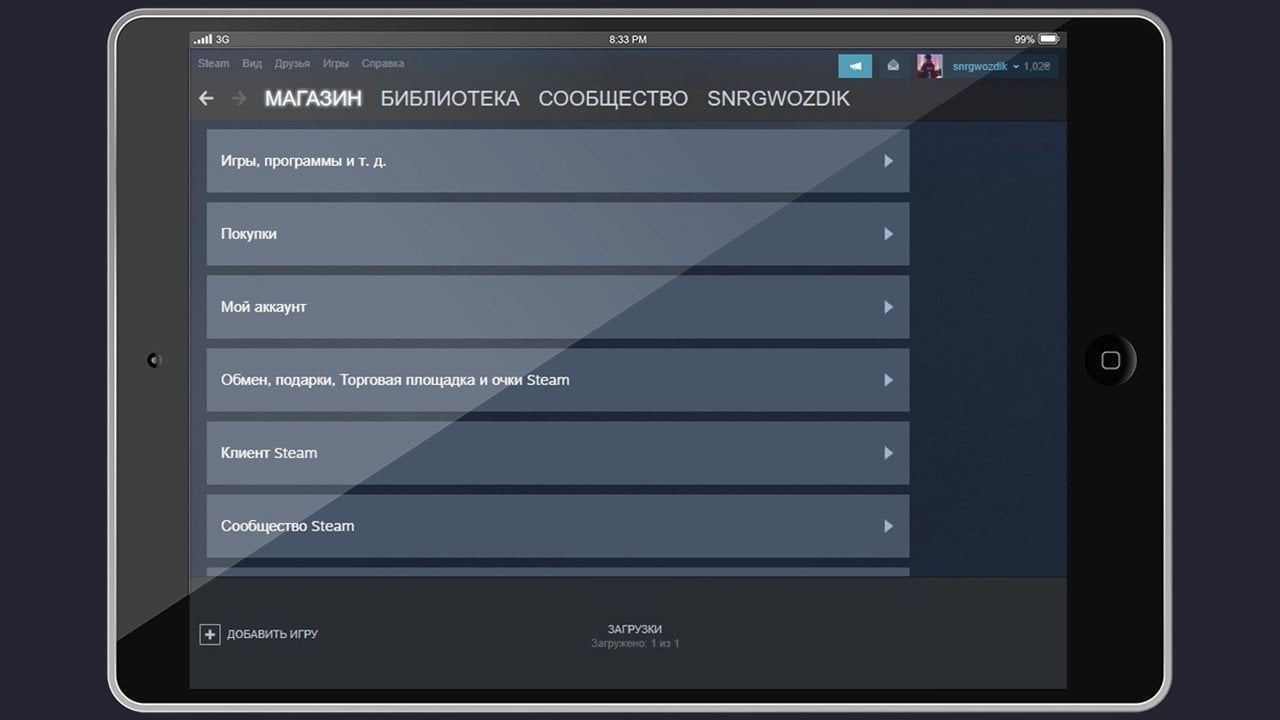Tap the 8:33 PM clock
The height and width of the screenshot is (720, 1280).
point(628,39)
